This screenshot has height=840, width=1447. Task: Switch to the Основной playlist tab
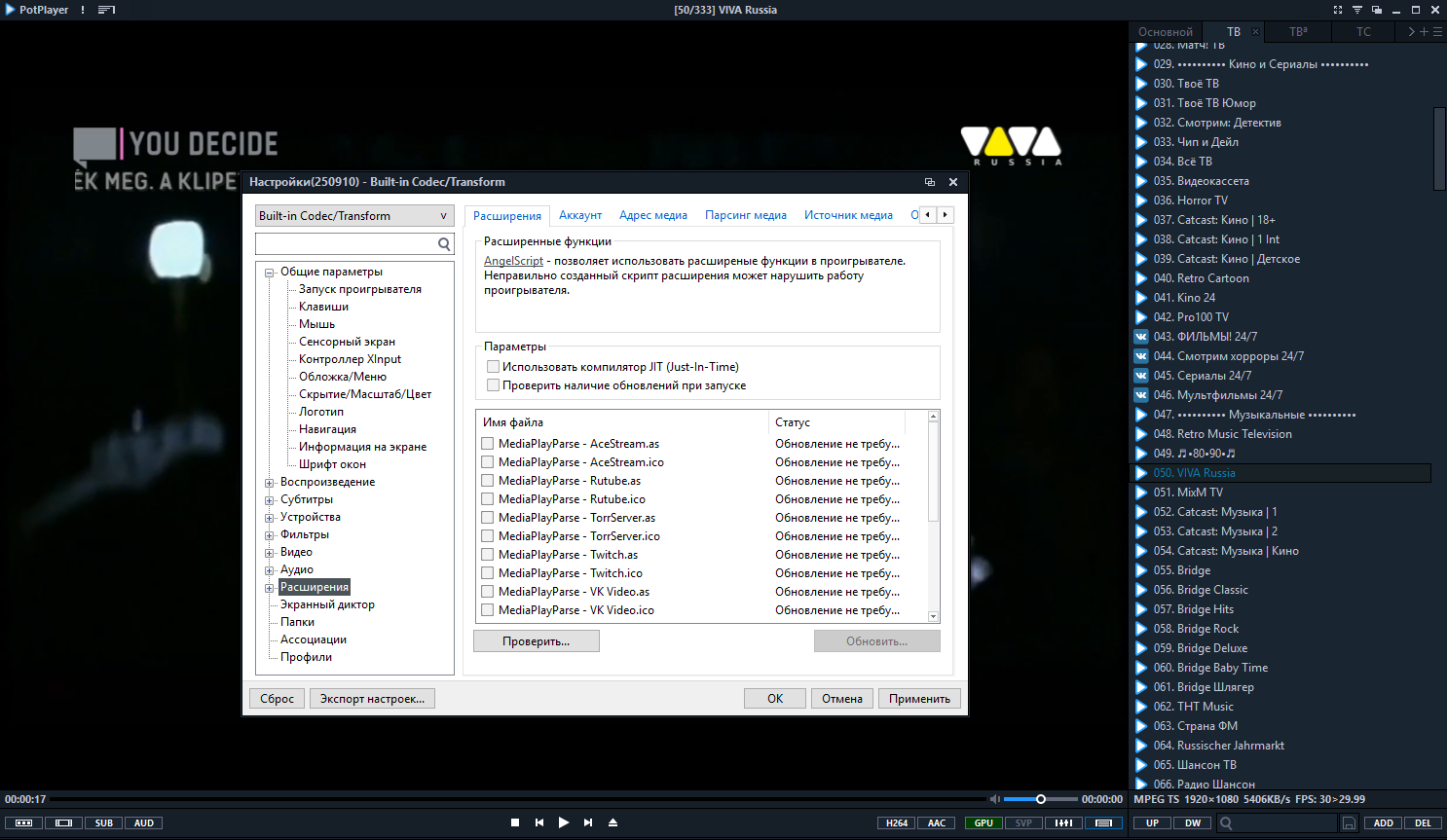[1166, 32]
